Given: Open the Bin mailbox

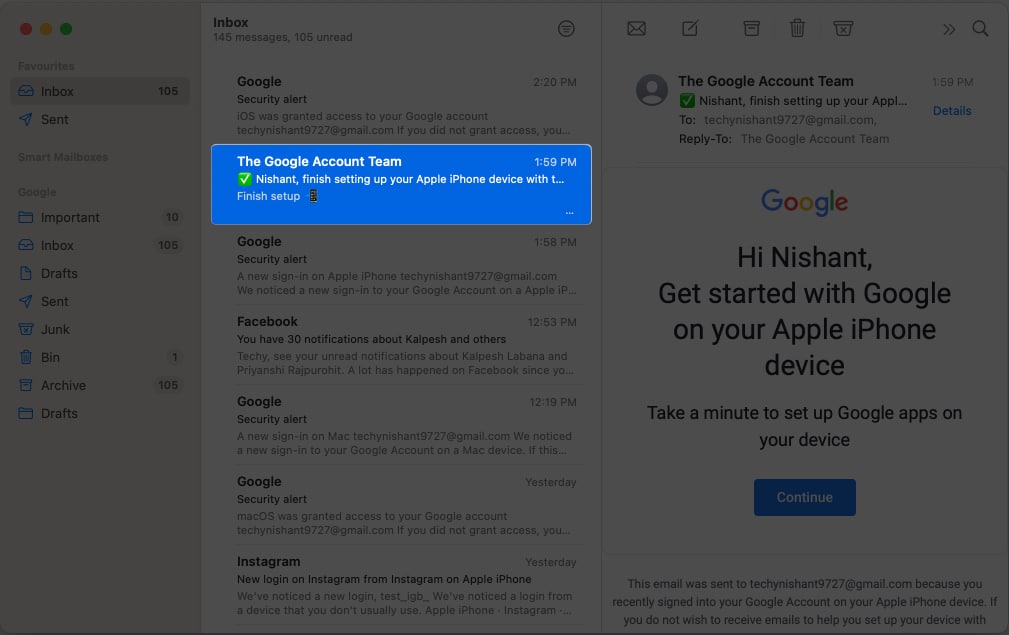Looking at the screenshot, I should pyautogui.click(x=100, y=358).
